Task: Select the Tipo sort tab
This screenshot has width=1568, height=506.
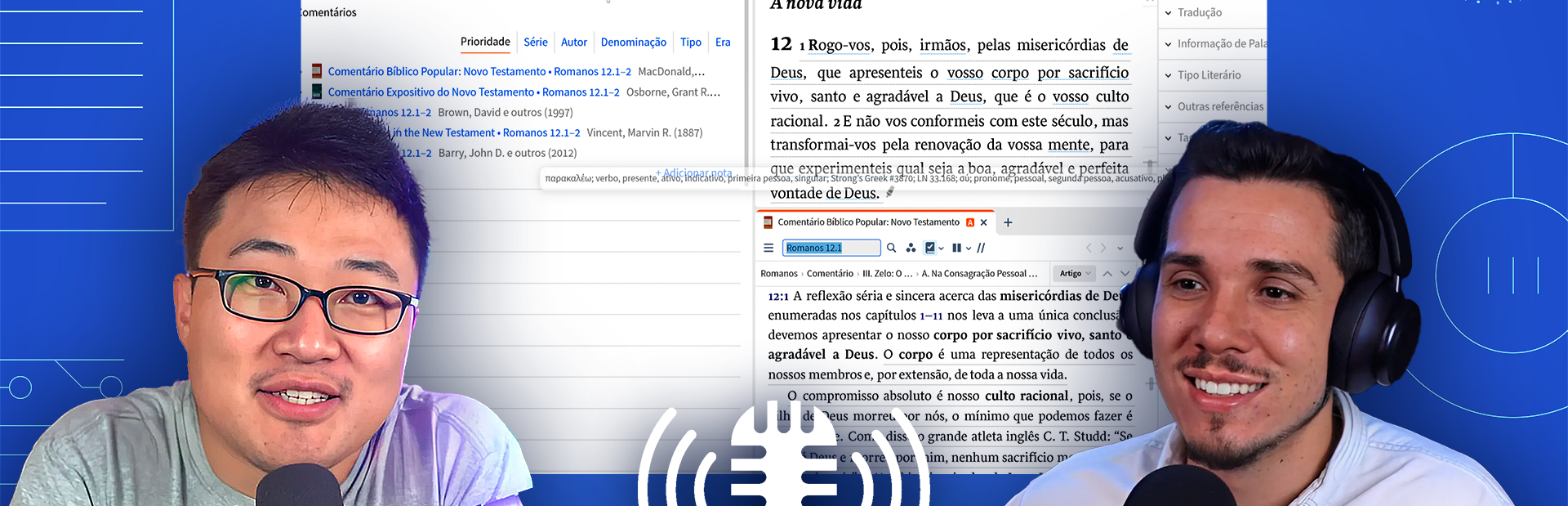Action: [691, 42]
